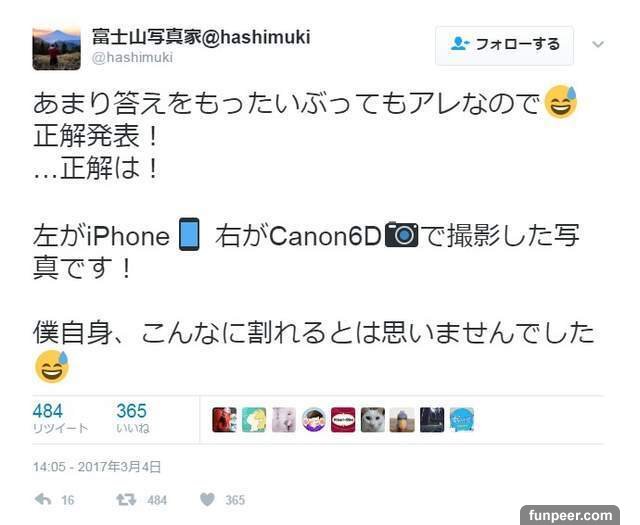Click the green cartoon liker avatar
The width and height of the screenshot is (640, 525).
click(x=254, y=420)
